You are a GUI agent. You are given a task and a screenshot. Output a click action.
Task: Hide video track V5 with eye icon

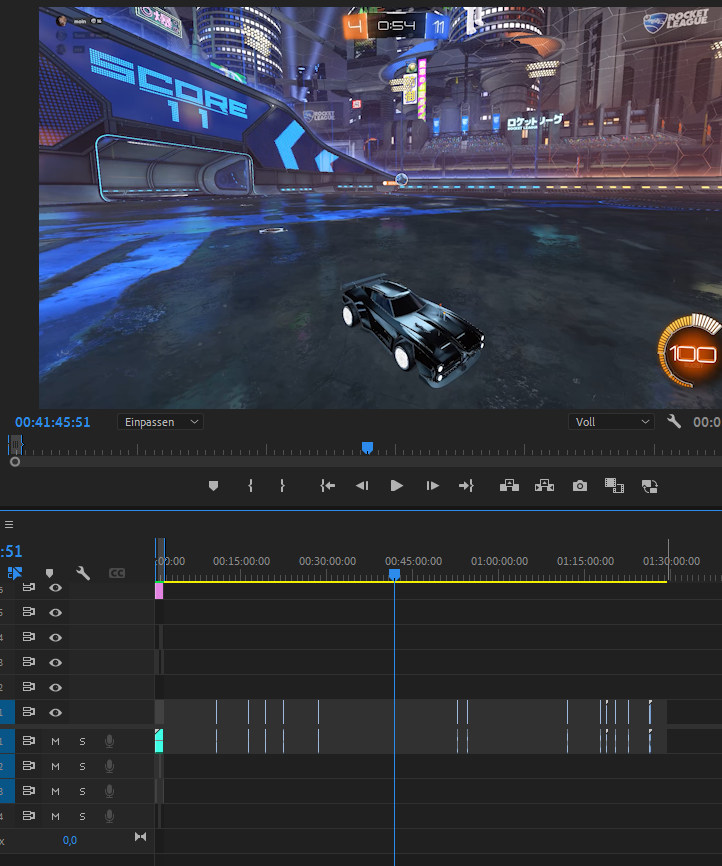(55, 612)
